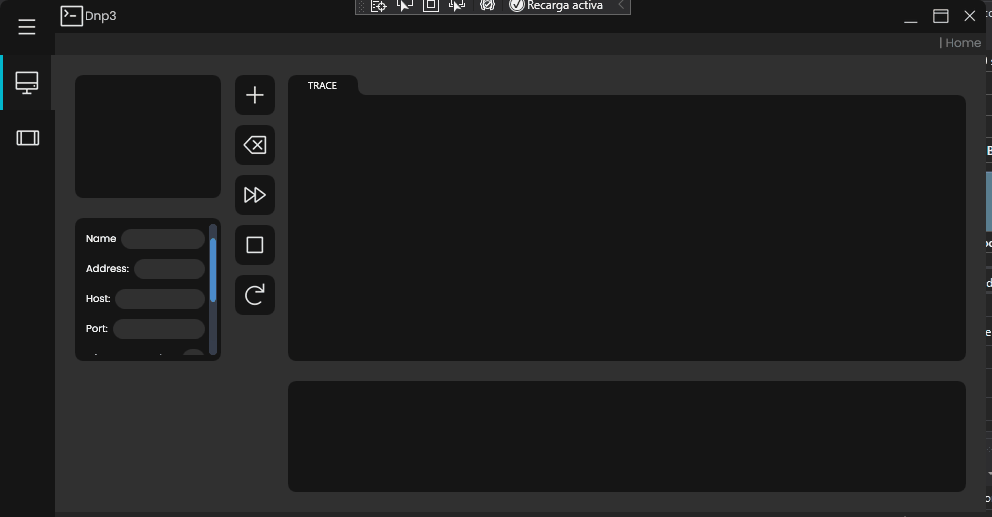
Task: Click the fast-forward button
Action: pyautogui.click(x=255, y=195)
